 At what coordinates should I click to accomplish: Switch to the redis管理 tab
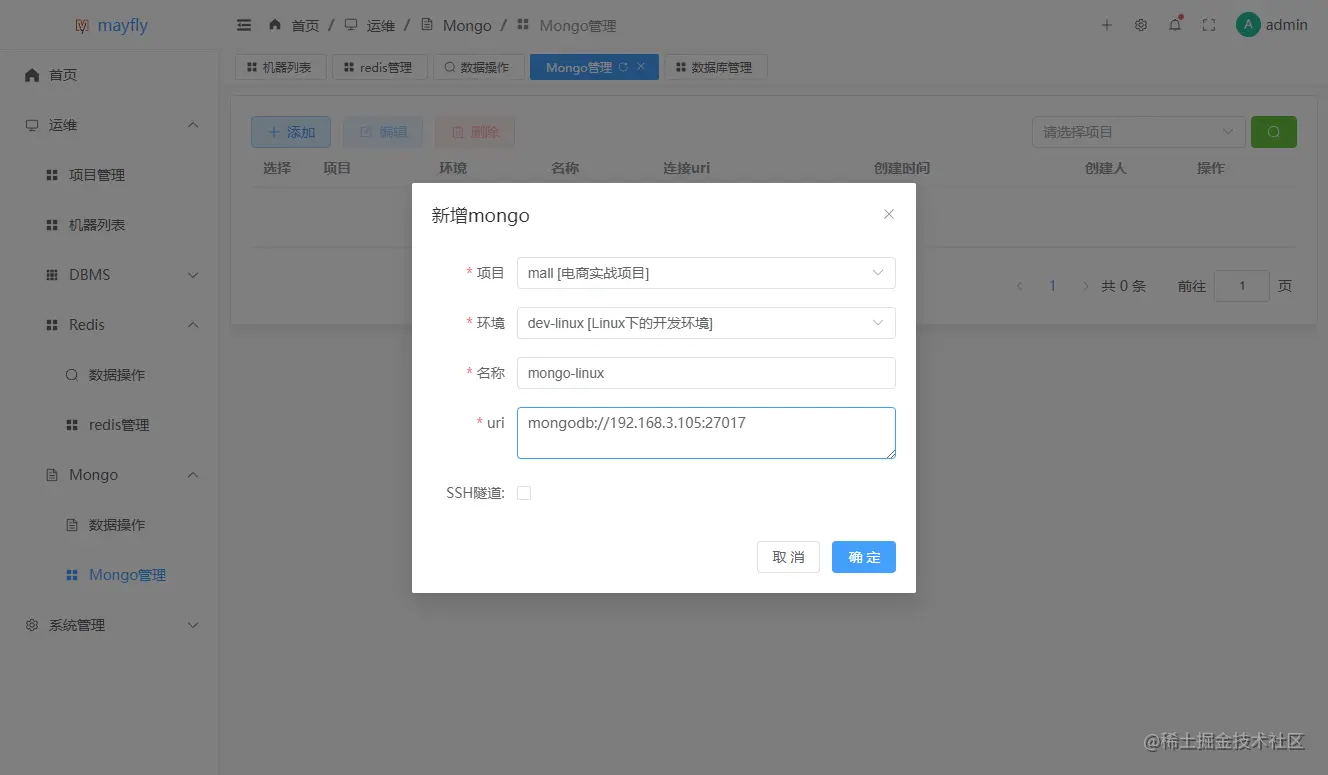pos(378,67)
